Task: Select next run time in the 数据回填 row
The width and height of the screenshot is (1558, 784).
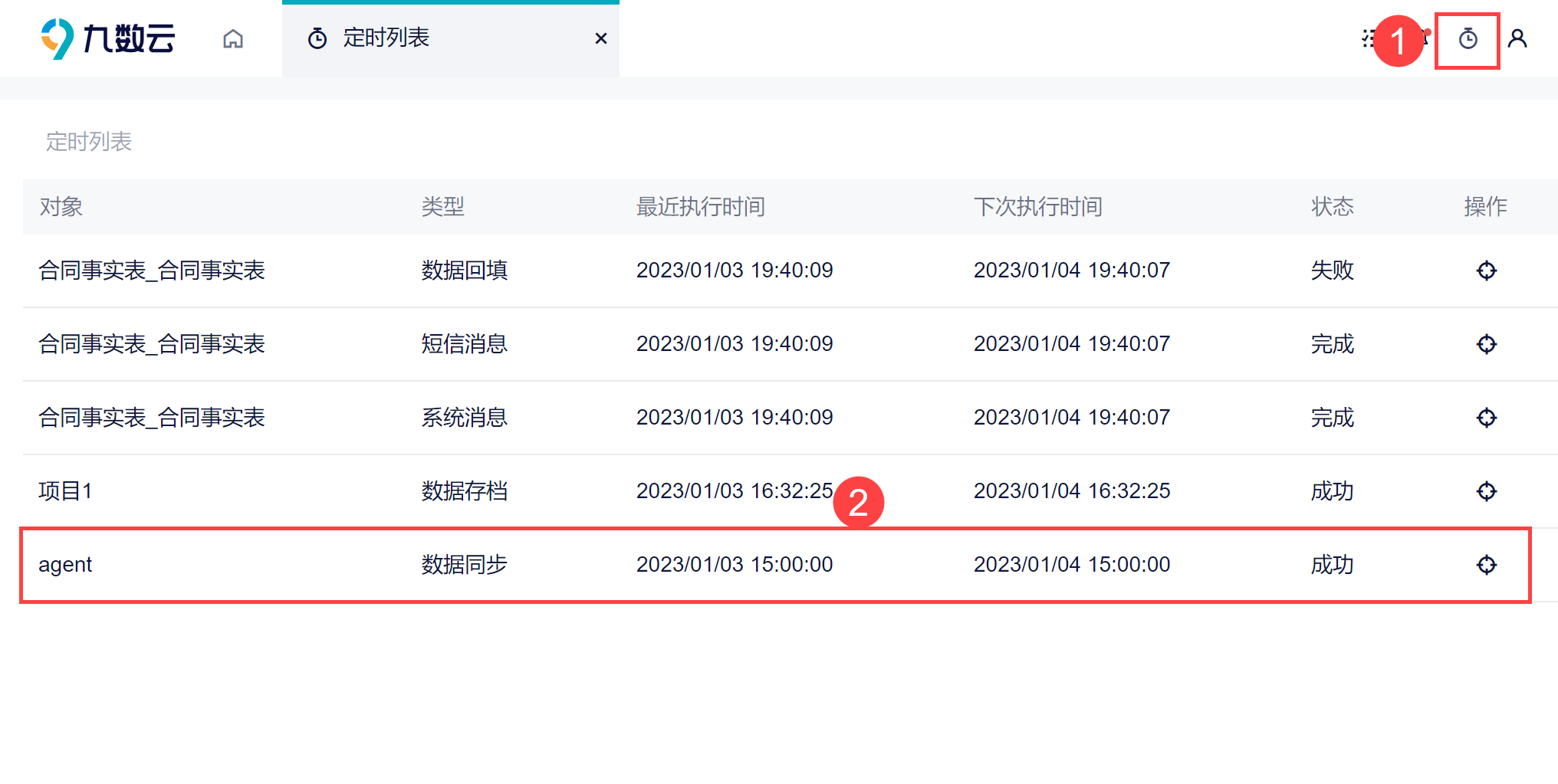Action: 1072,271
